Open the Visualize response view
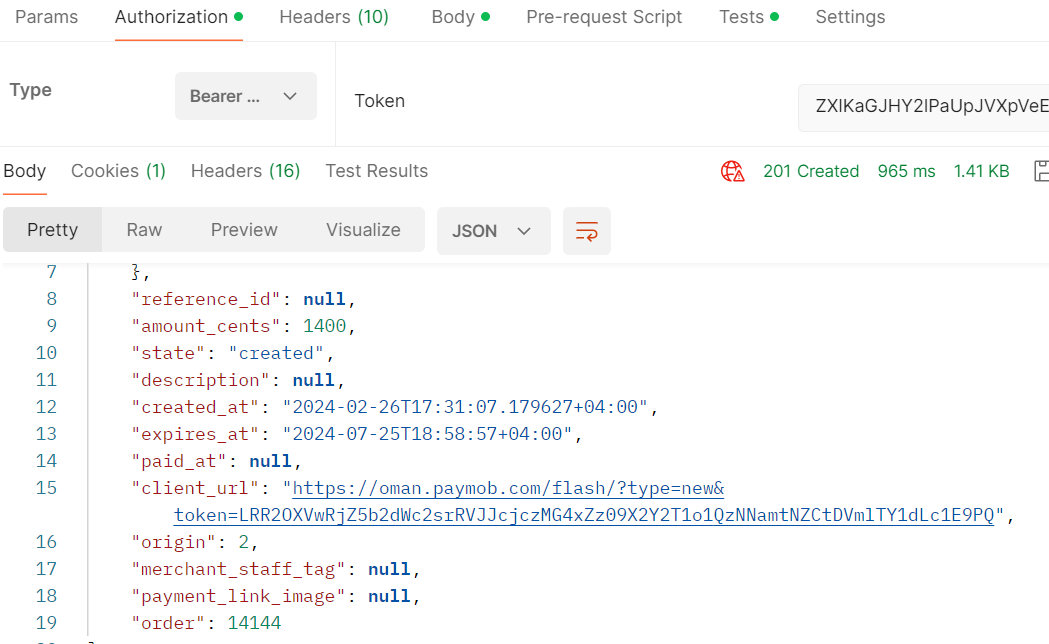The height and width of the screenshot is (644, 1049). click(x=363, y=230)
